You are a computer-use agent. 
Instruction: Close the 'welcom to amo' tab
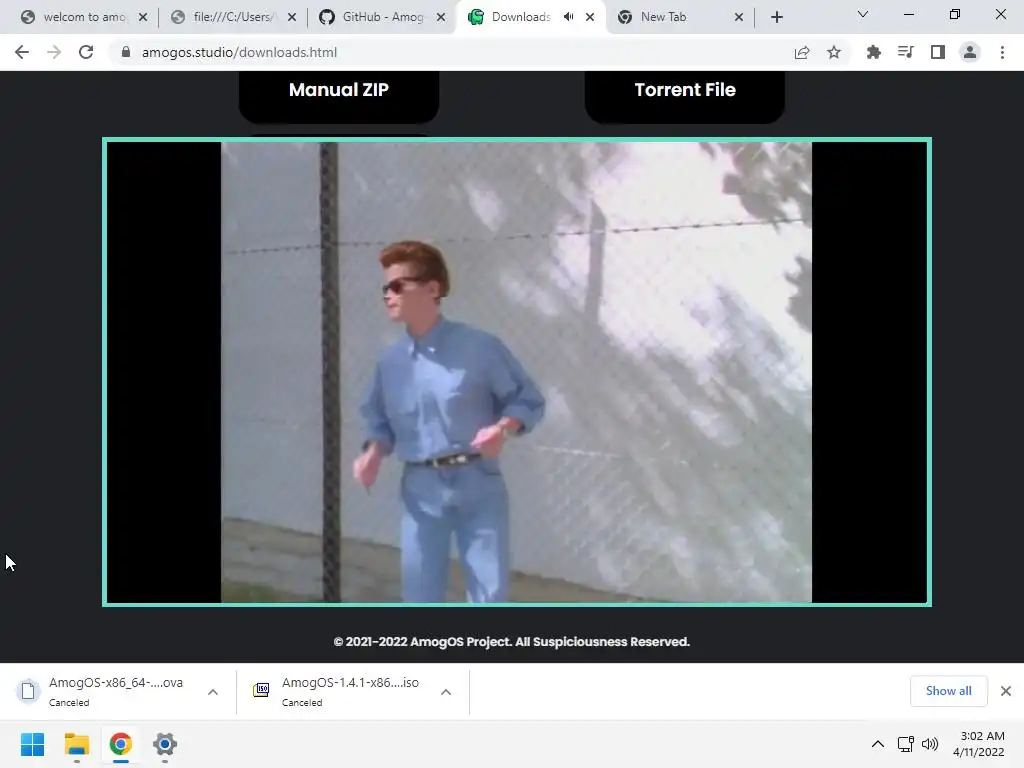point(143,17)
